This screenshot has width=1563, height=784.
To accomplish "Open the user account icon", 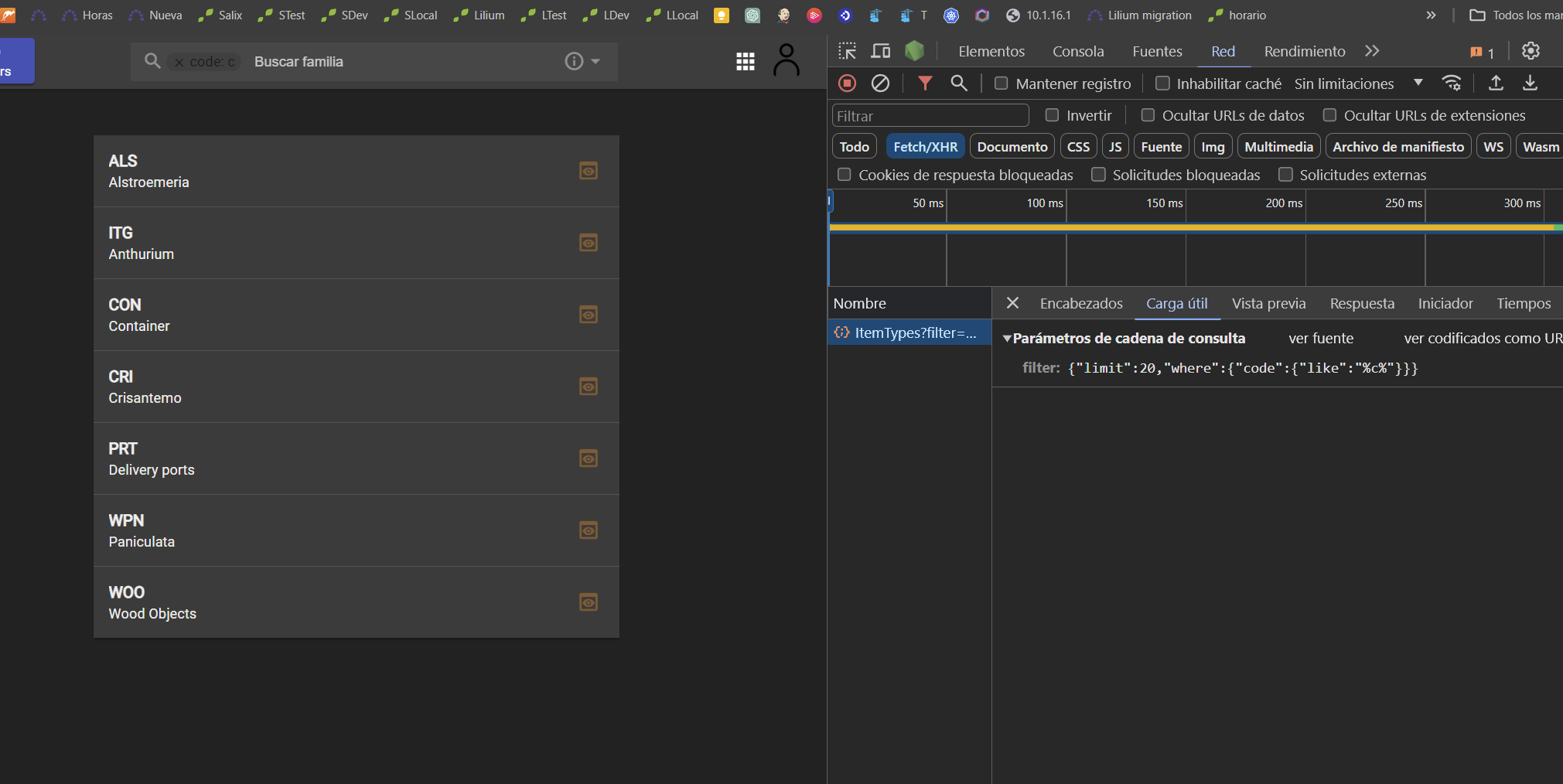I will [787, 60].
